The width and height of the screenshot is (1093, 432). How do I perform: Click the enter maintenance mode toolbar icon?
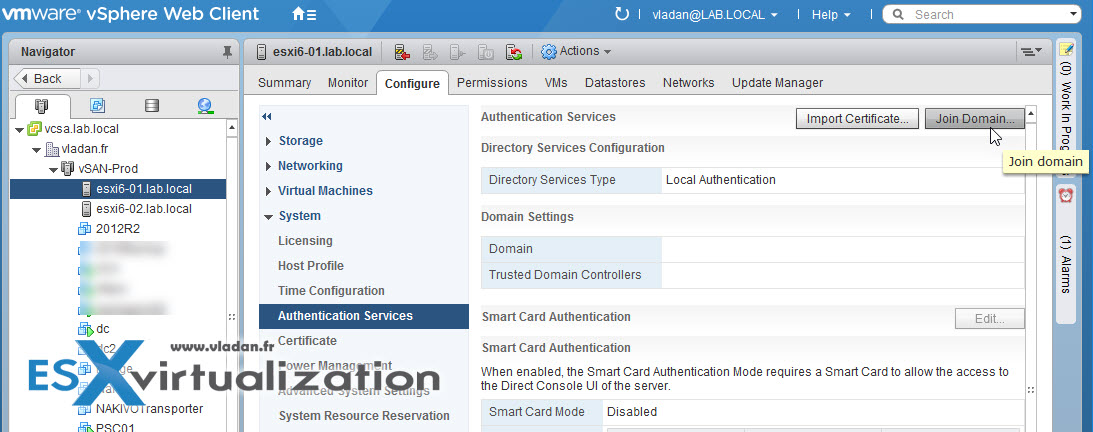(402, 52)
